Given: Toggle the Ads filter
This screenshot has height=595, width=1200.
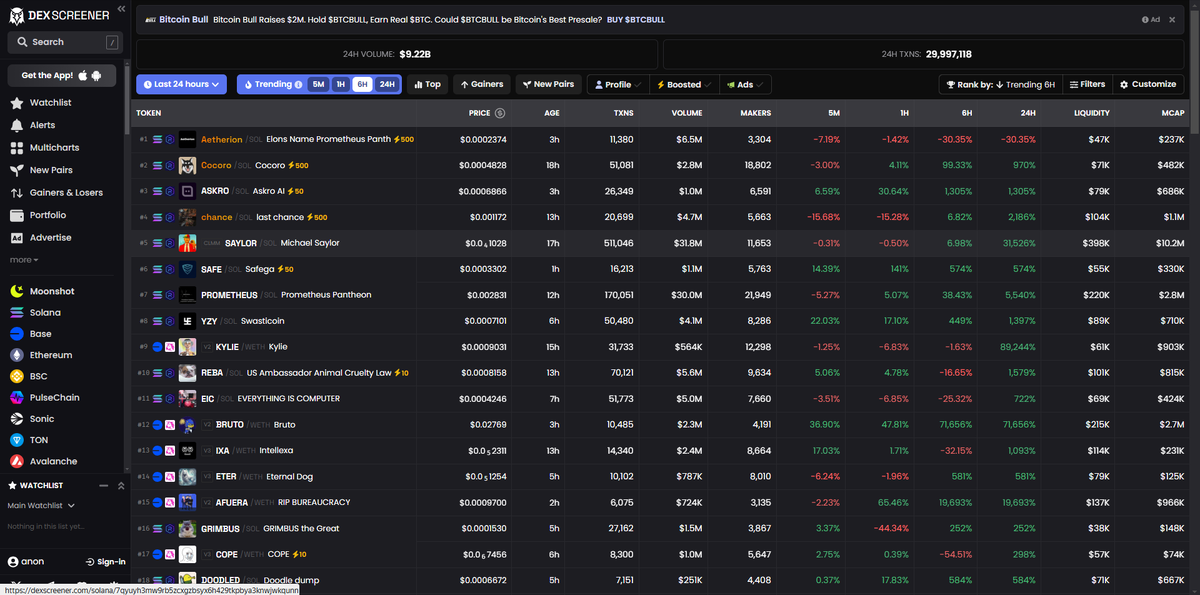Looking at the screenshot, I should [x=745, y=85].
